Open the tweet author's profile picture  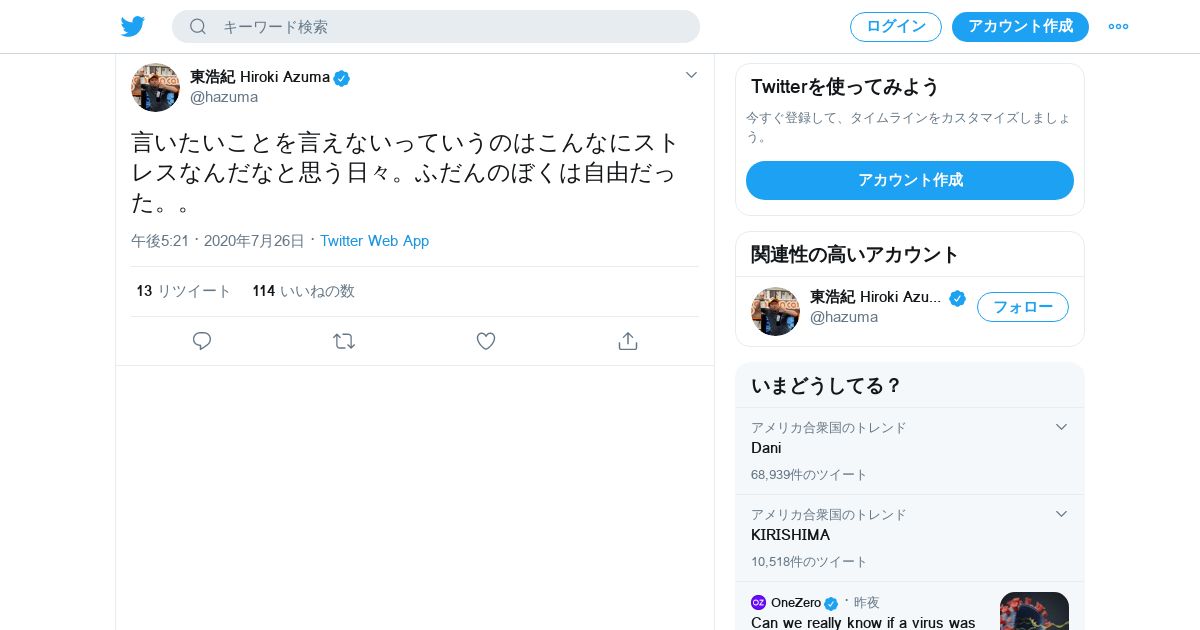click(155, 87)
